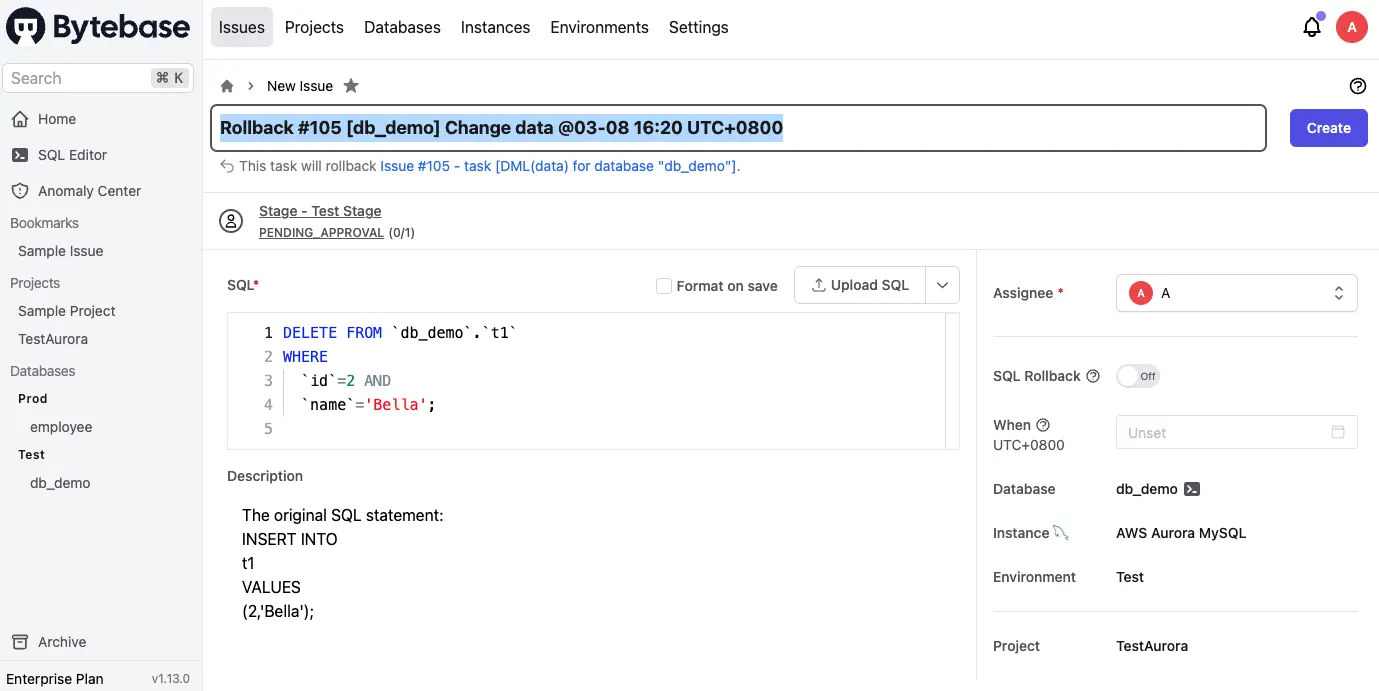The width and height of the screenshot is (1379, 691).
Task: Expand the Upload SQL dropdown arrow
Action: (942, 285)
